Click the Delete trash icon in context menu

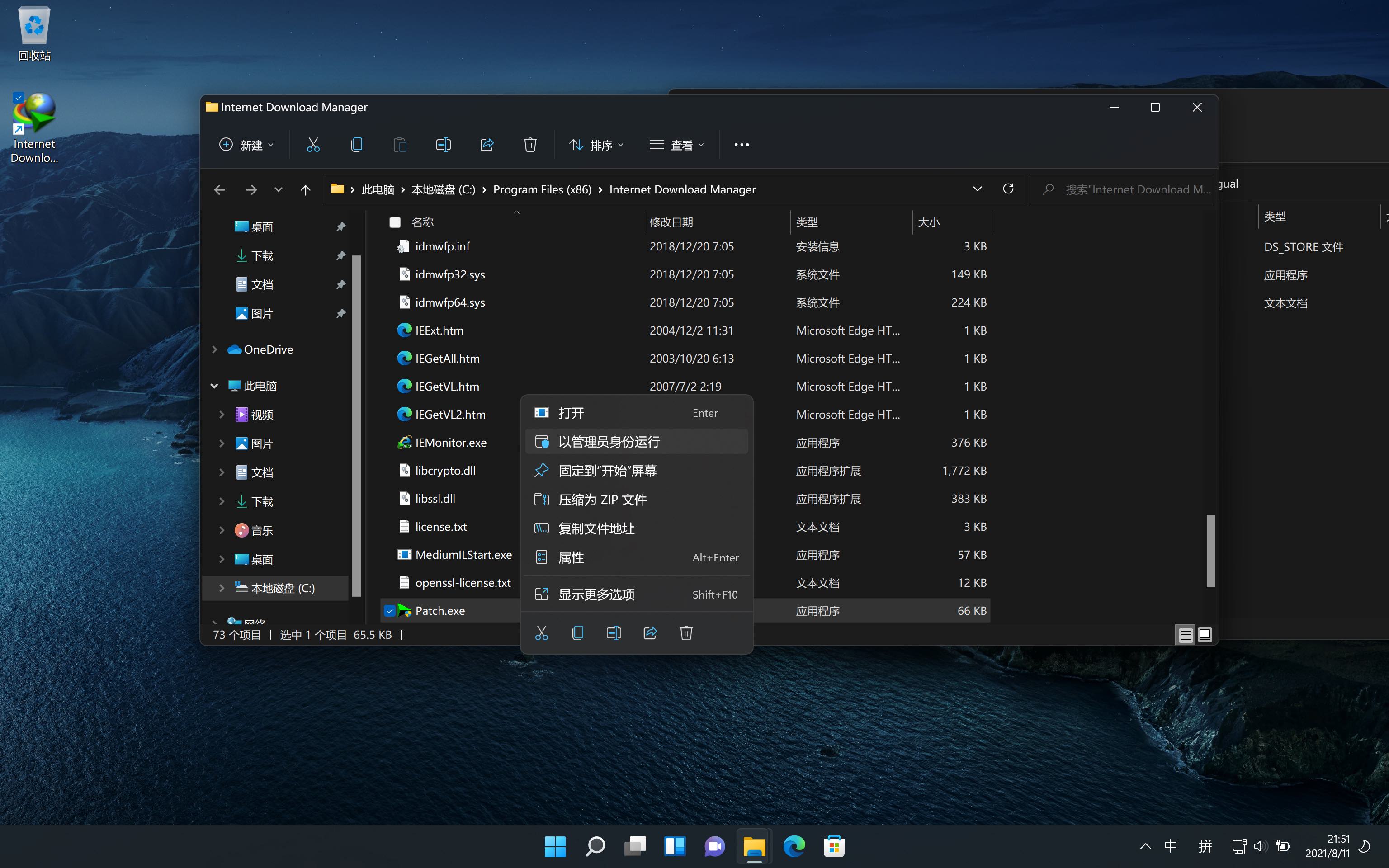pos(686,632)
